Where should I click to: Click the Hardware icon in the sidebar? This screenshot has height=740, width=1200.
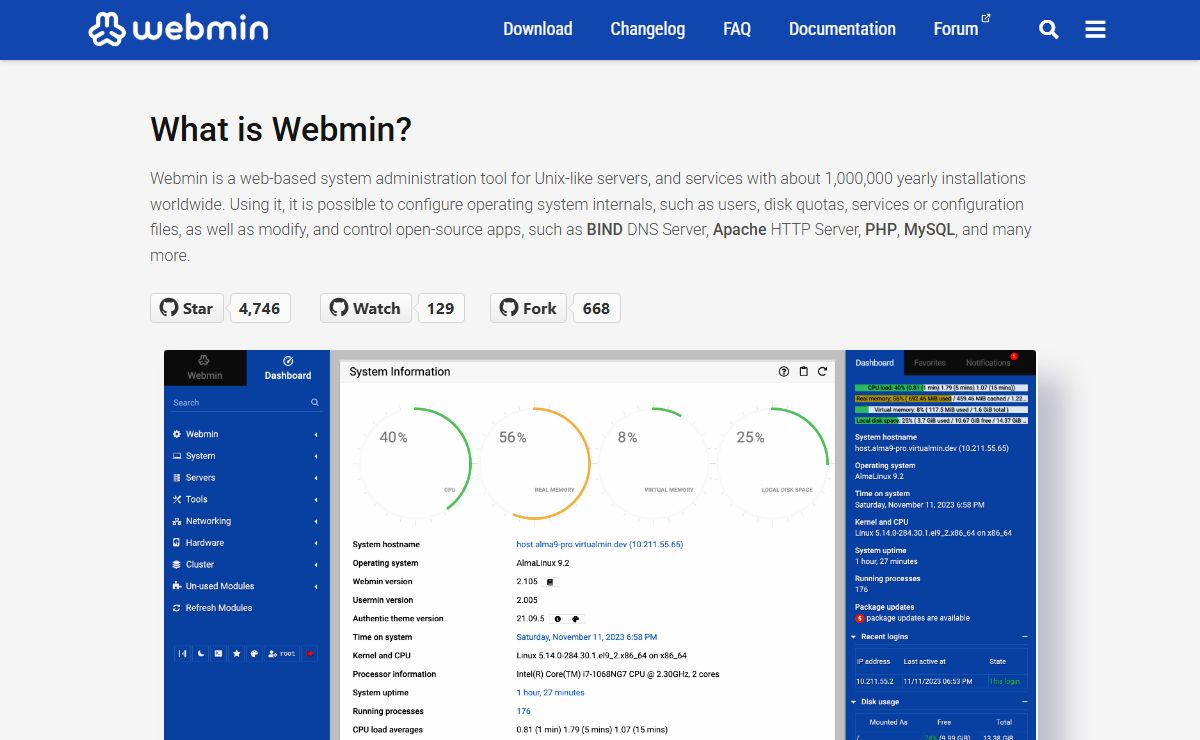coord(177,543)
